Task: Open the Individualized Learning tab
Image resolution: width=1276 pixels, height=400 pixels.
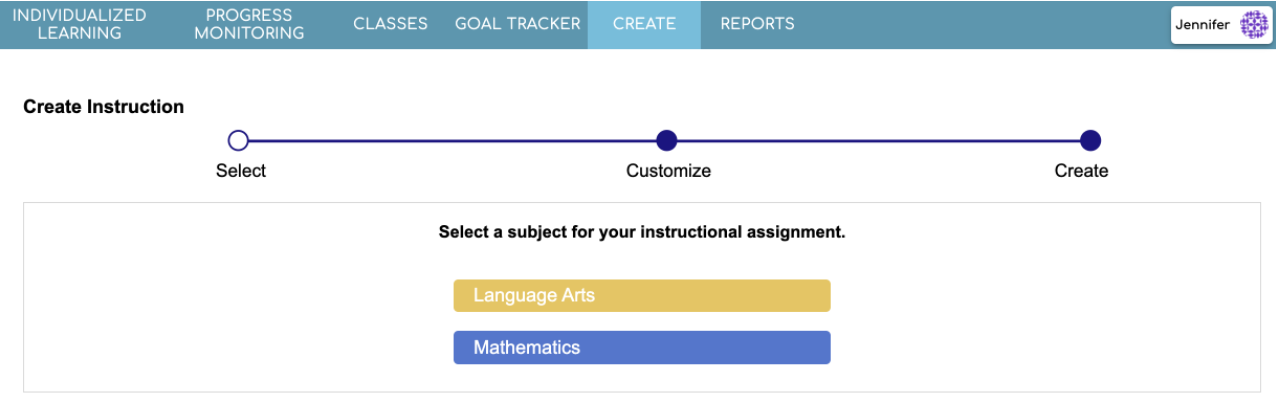Action: click(x=79, y=24)
